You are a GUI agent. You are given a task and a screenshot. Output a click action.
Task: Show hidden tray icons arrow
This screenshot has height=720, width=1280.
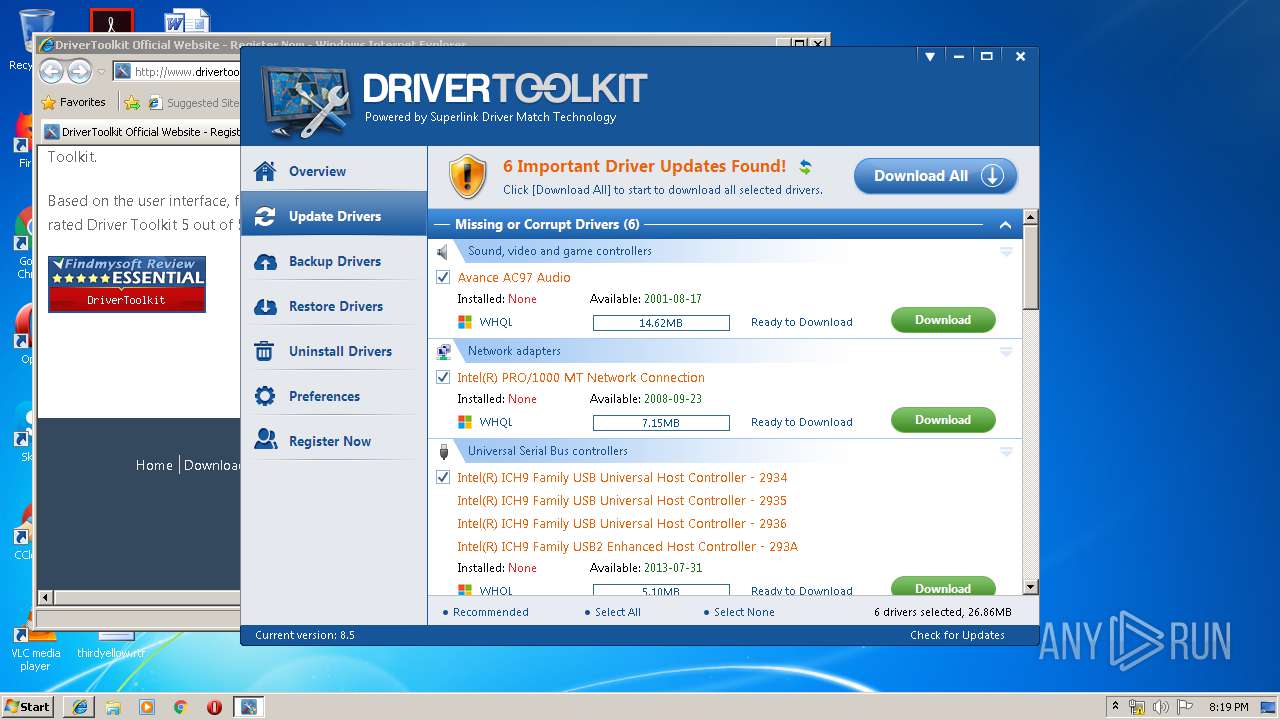tap(1115, 706)
